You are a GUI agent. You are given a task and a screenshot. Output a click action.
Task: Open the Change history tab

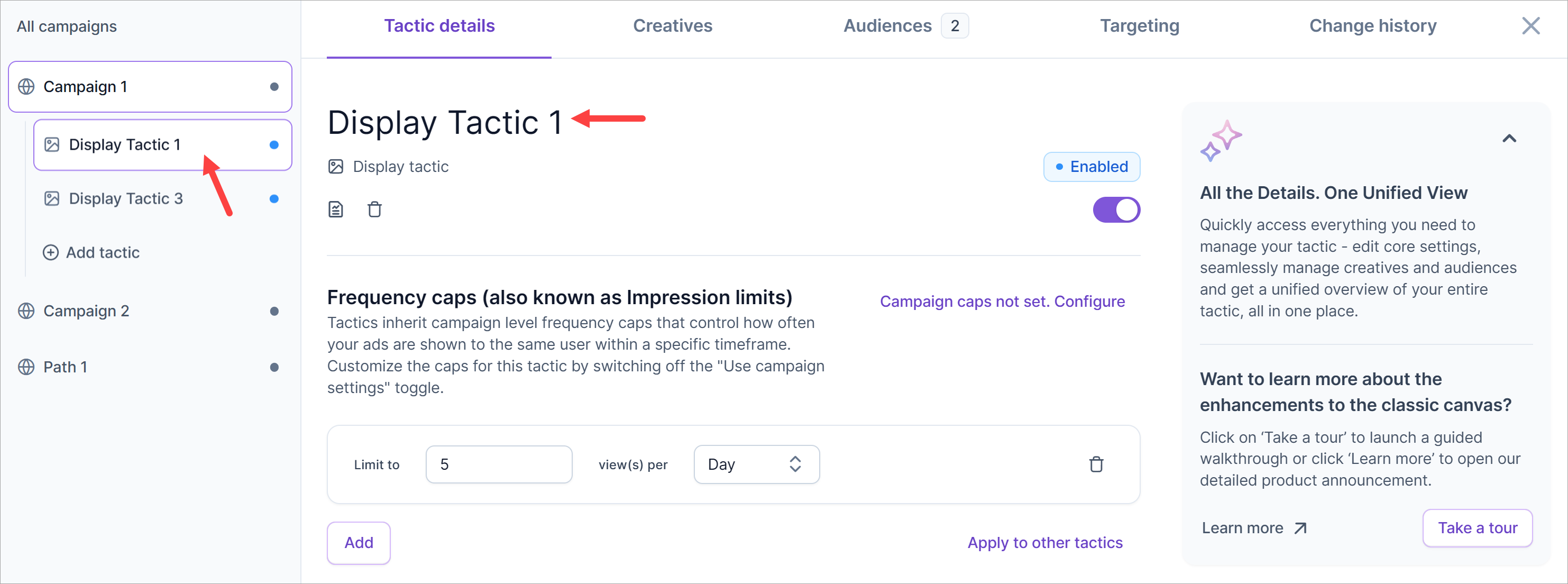pos(1372,26)
